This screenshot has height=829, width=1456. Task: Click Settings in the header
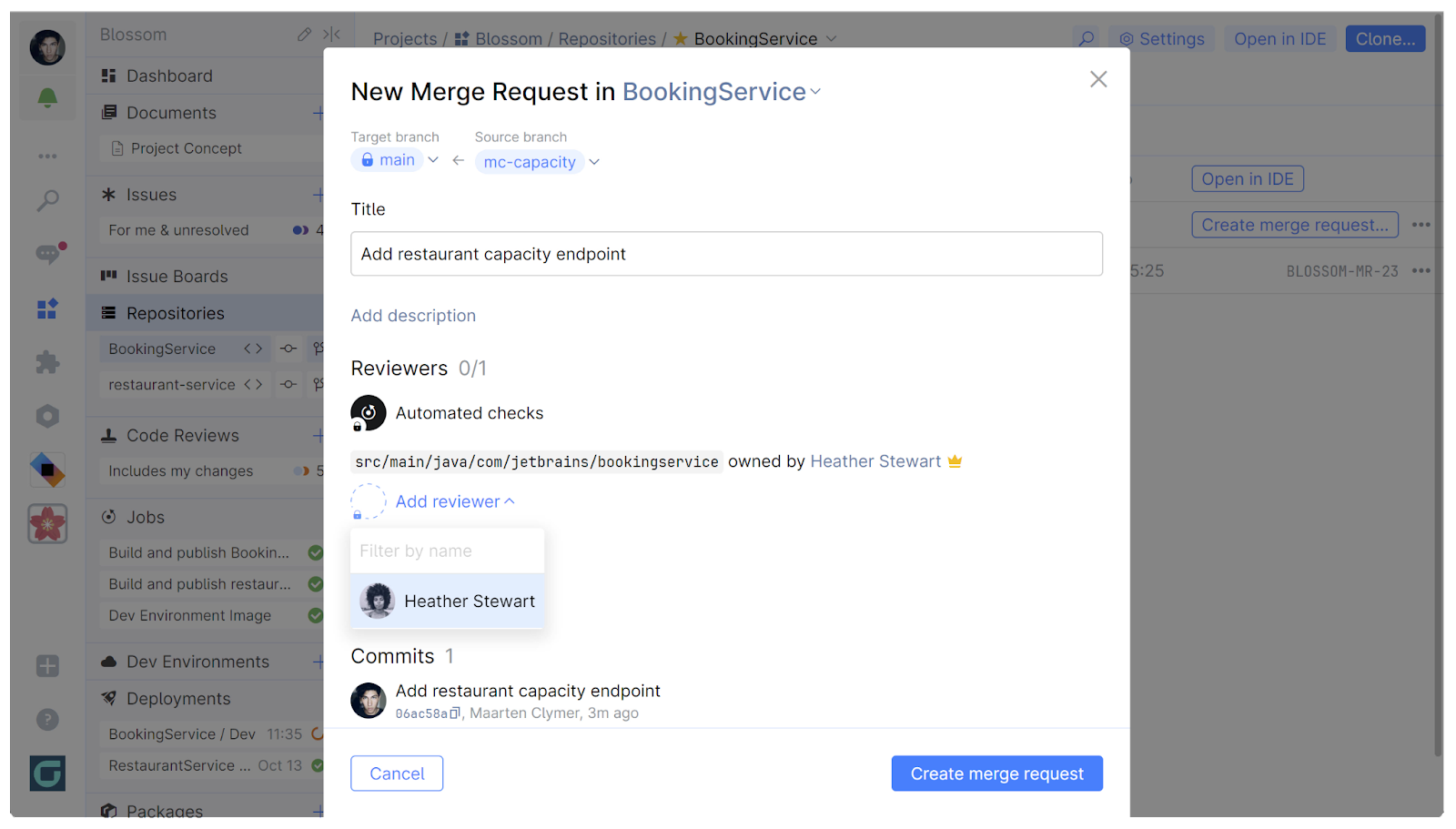tap(1162, 39)
